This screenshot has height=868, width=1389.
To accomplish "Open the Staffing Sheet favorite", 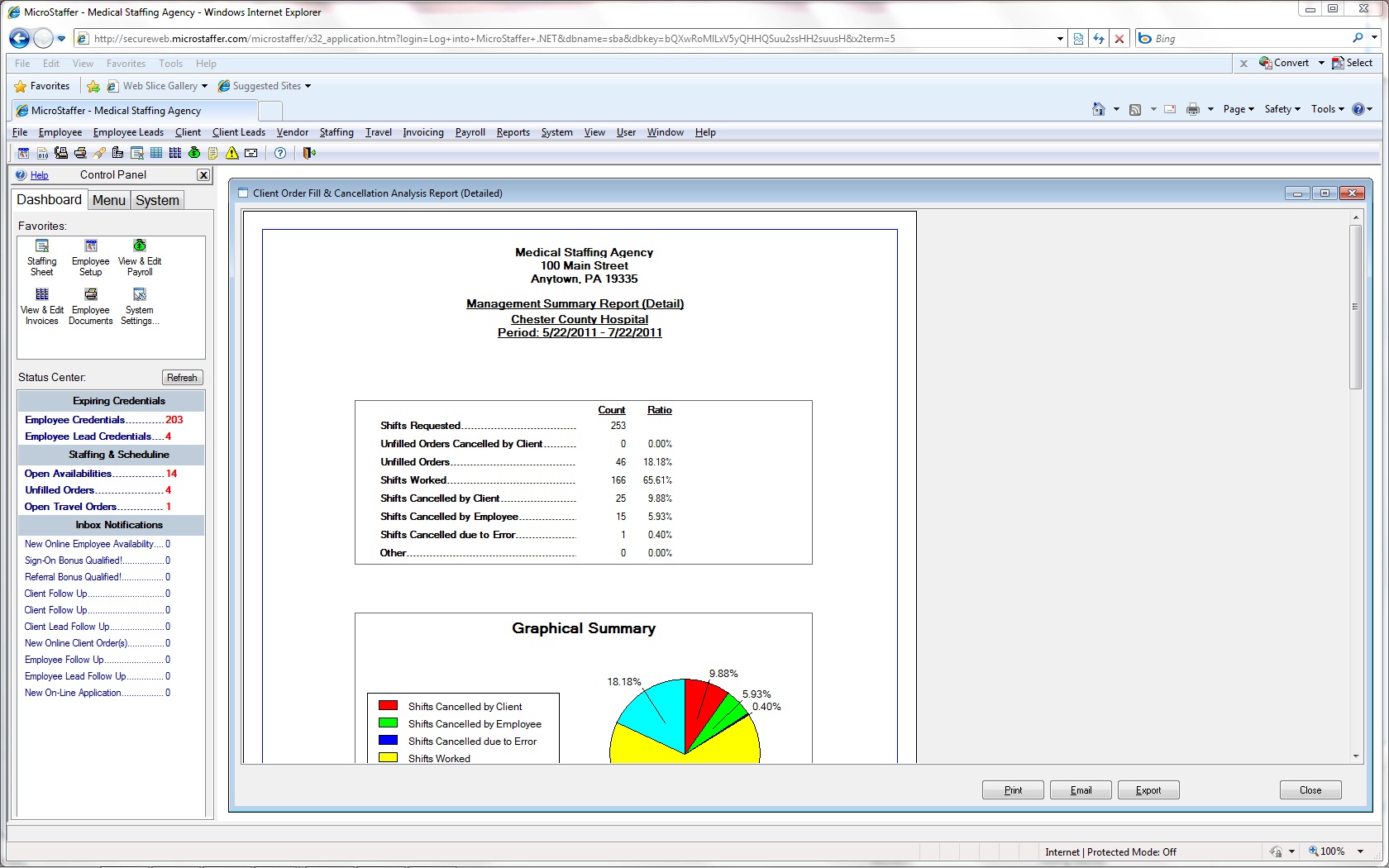I will (42, 257).
